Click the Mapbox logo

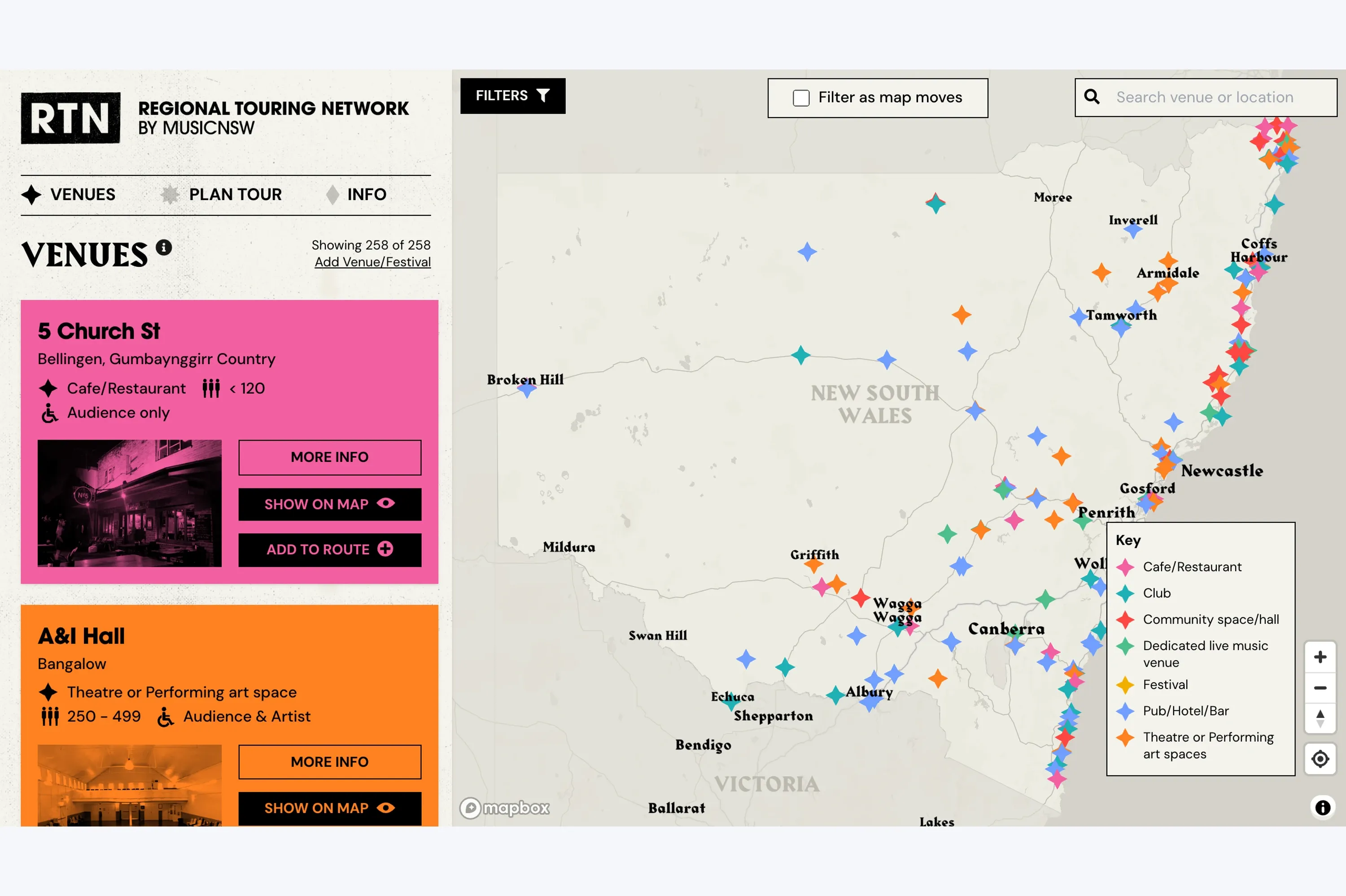pos(505,808)
